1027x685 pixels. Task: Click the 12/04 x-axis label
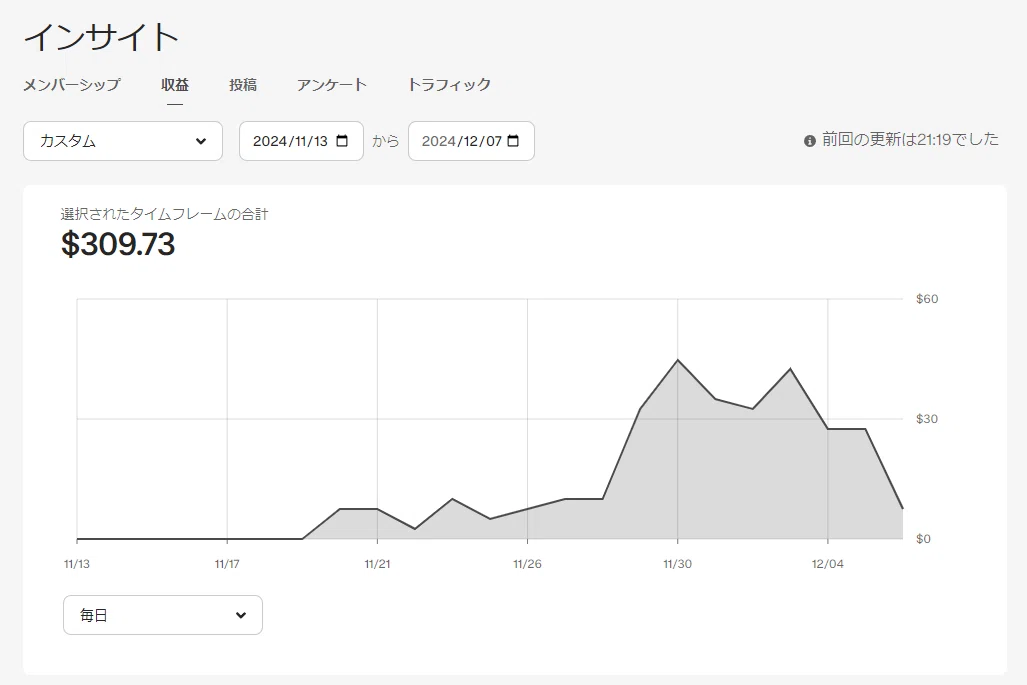[x=827, y=564]
